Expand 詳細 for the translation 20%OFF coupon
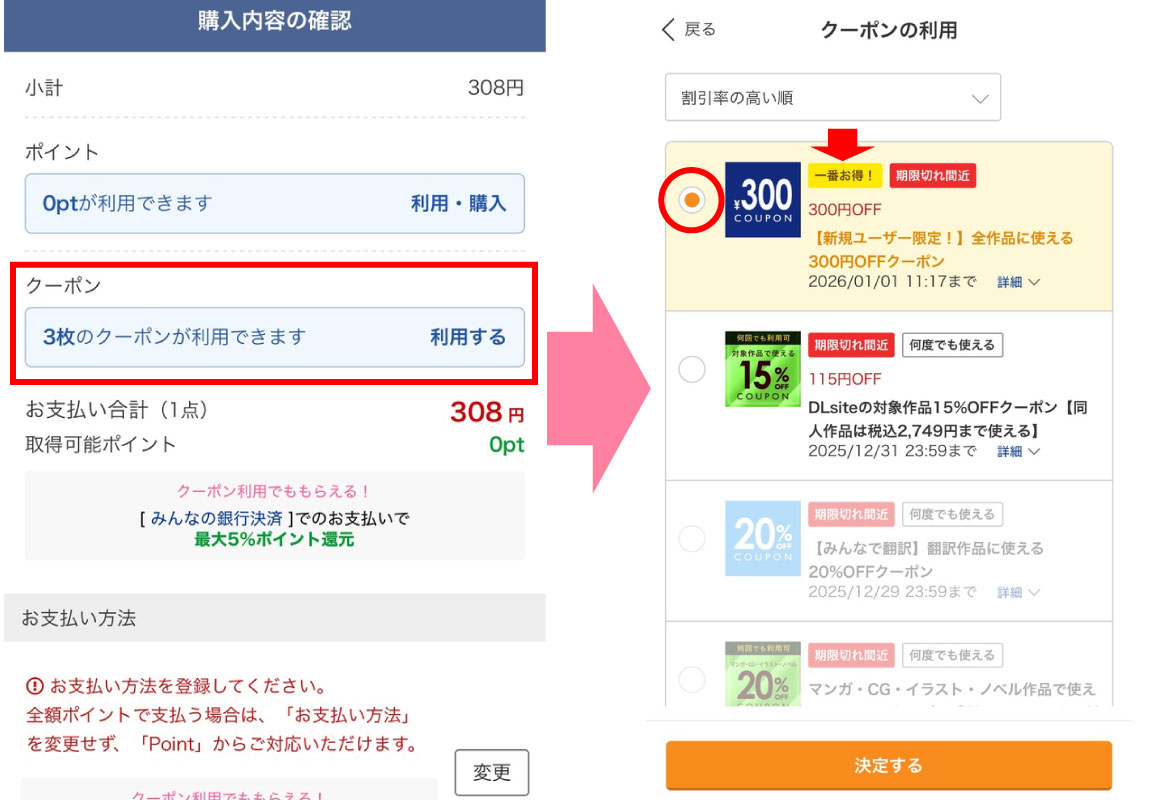 click(x=1018, y=593)
